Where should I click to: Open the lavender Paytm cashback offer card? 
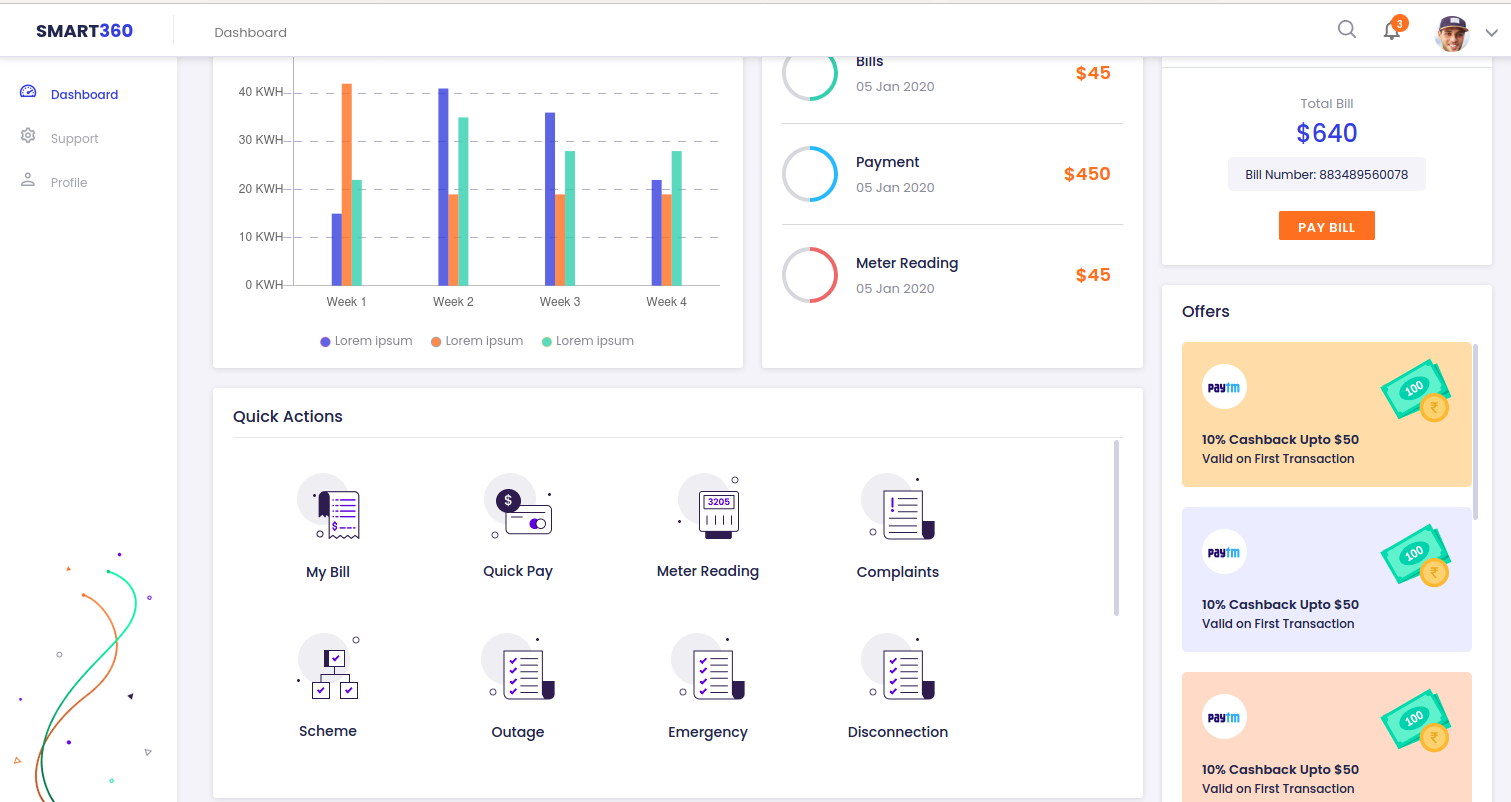pyautogui.click(x=1327, y=579)
